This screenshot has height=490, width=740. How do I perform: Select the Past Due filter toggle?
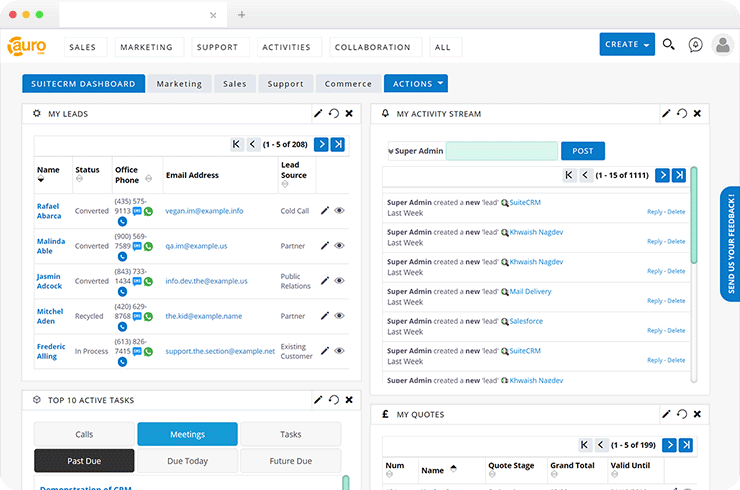(x=84, y=461)
